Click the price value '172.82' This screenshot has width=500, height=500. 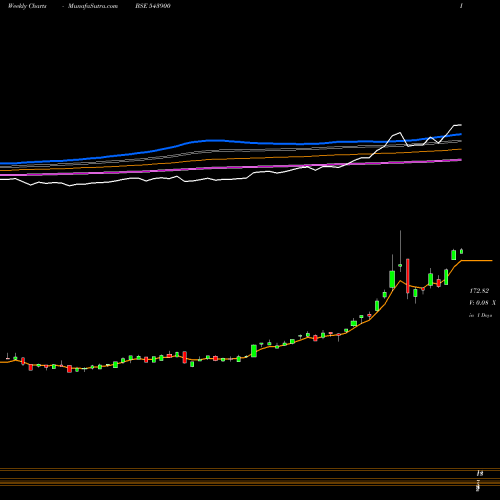point(479,291)
